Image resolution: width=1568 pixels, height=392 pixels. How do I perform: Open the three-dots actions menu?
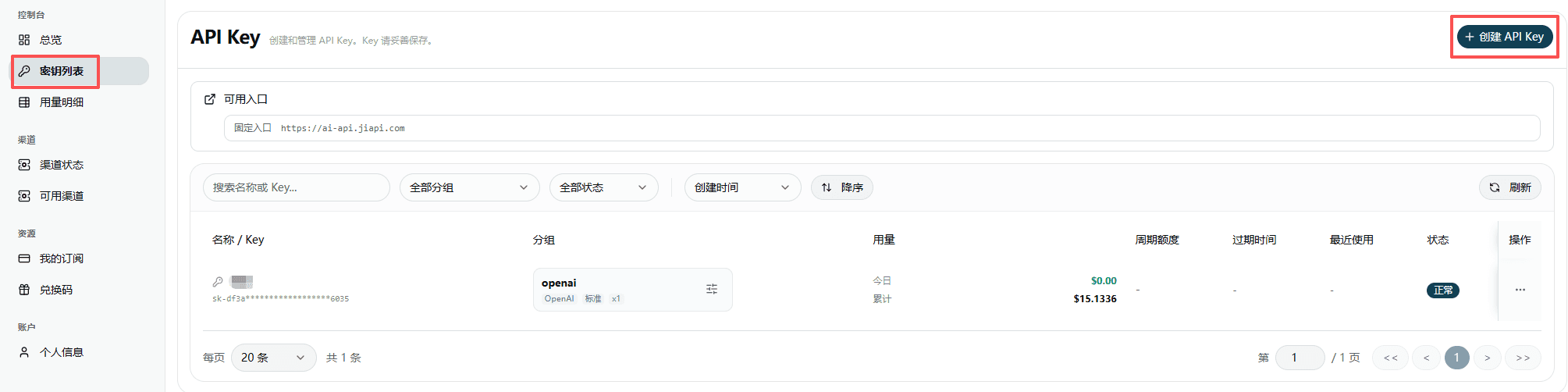point(1520,290)
